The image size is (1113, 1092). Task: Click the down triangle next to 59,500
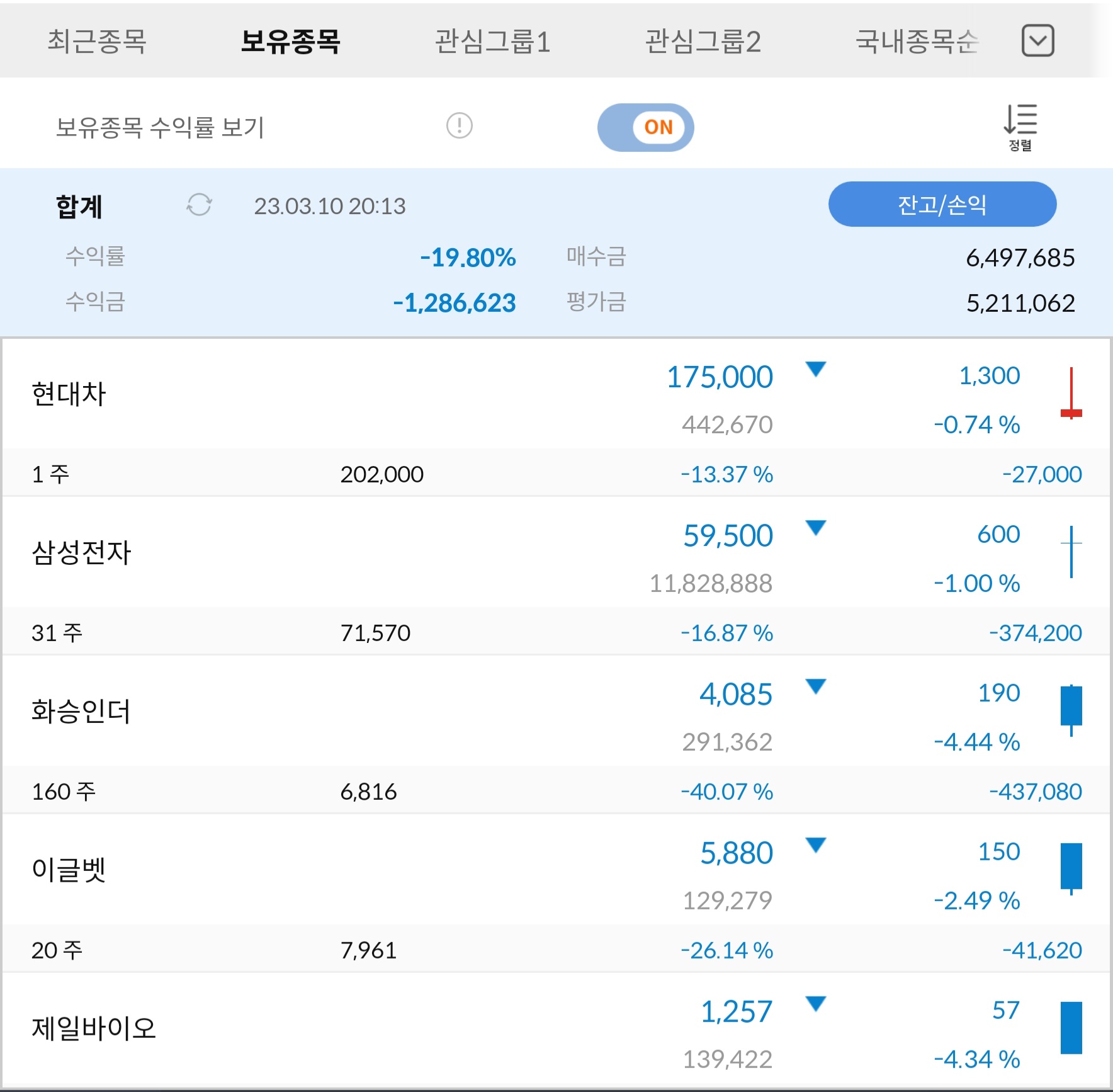click(816, 528)
